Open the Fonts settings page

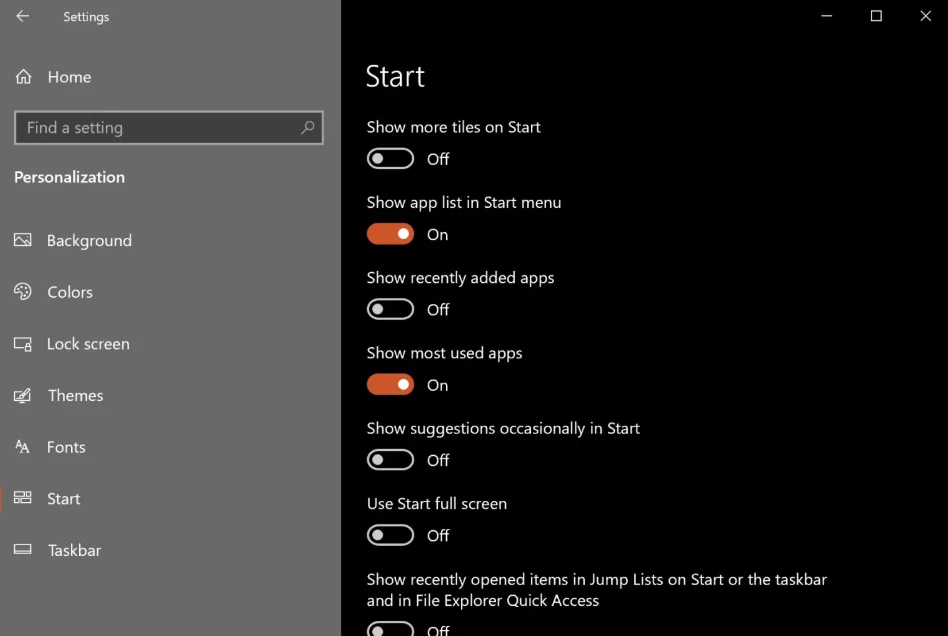[67, 447]
